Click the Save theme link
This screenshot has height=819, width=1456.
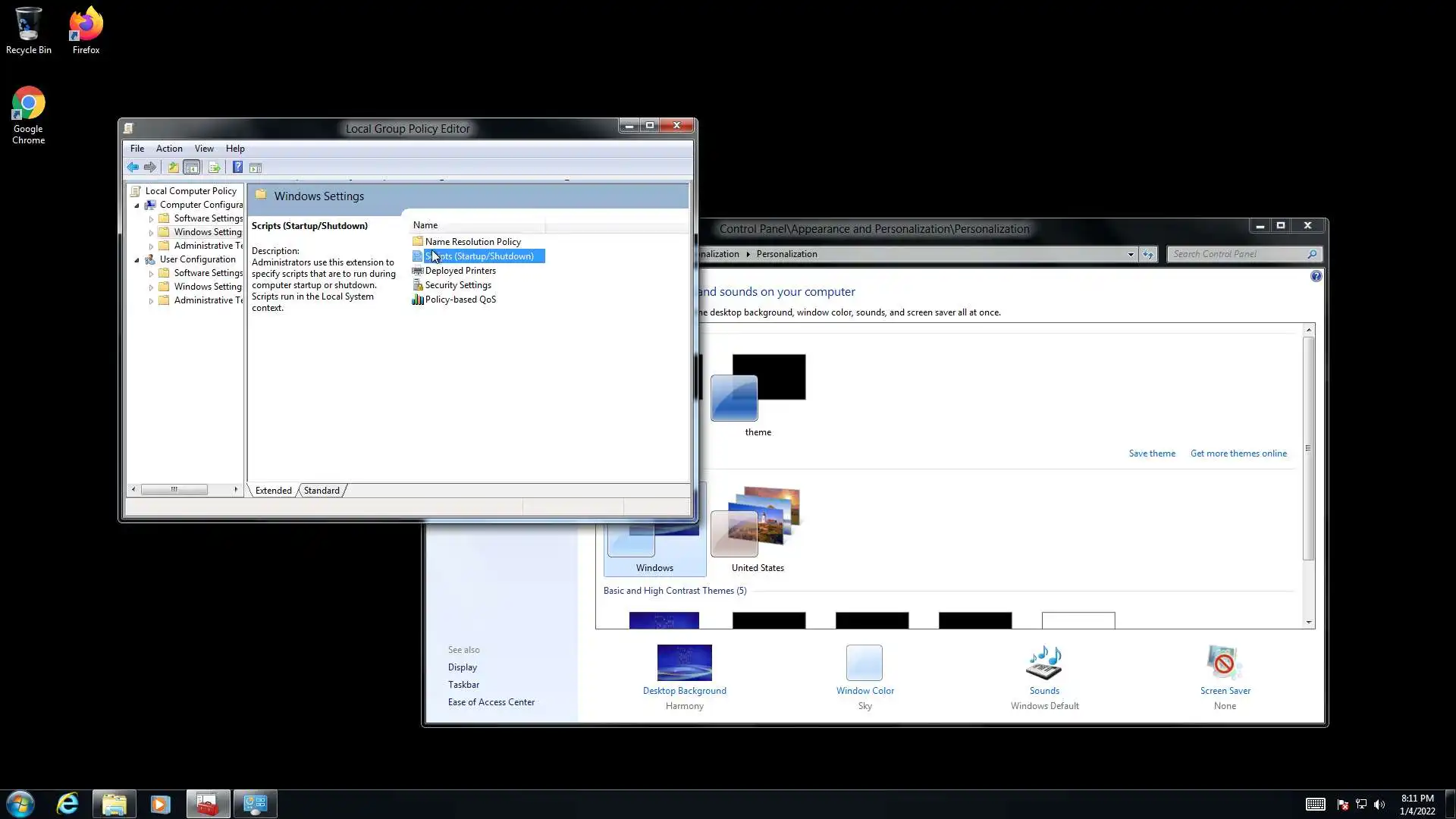coord(1151,453)
